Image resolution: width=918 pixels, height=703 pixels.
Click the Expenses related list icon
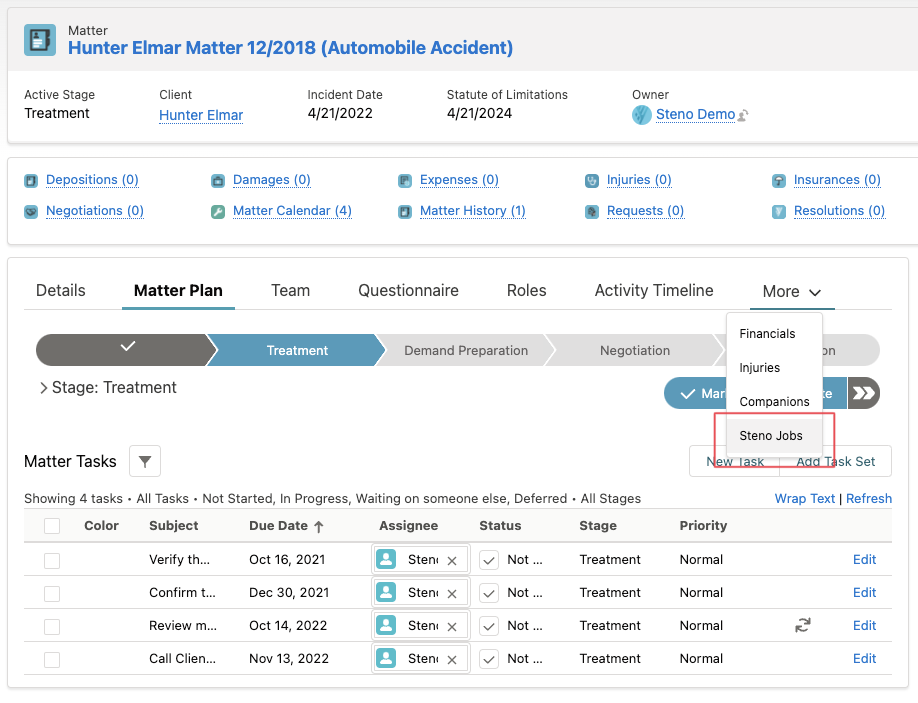[x=405, y=181]
